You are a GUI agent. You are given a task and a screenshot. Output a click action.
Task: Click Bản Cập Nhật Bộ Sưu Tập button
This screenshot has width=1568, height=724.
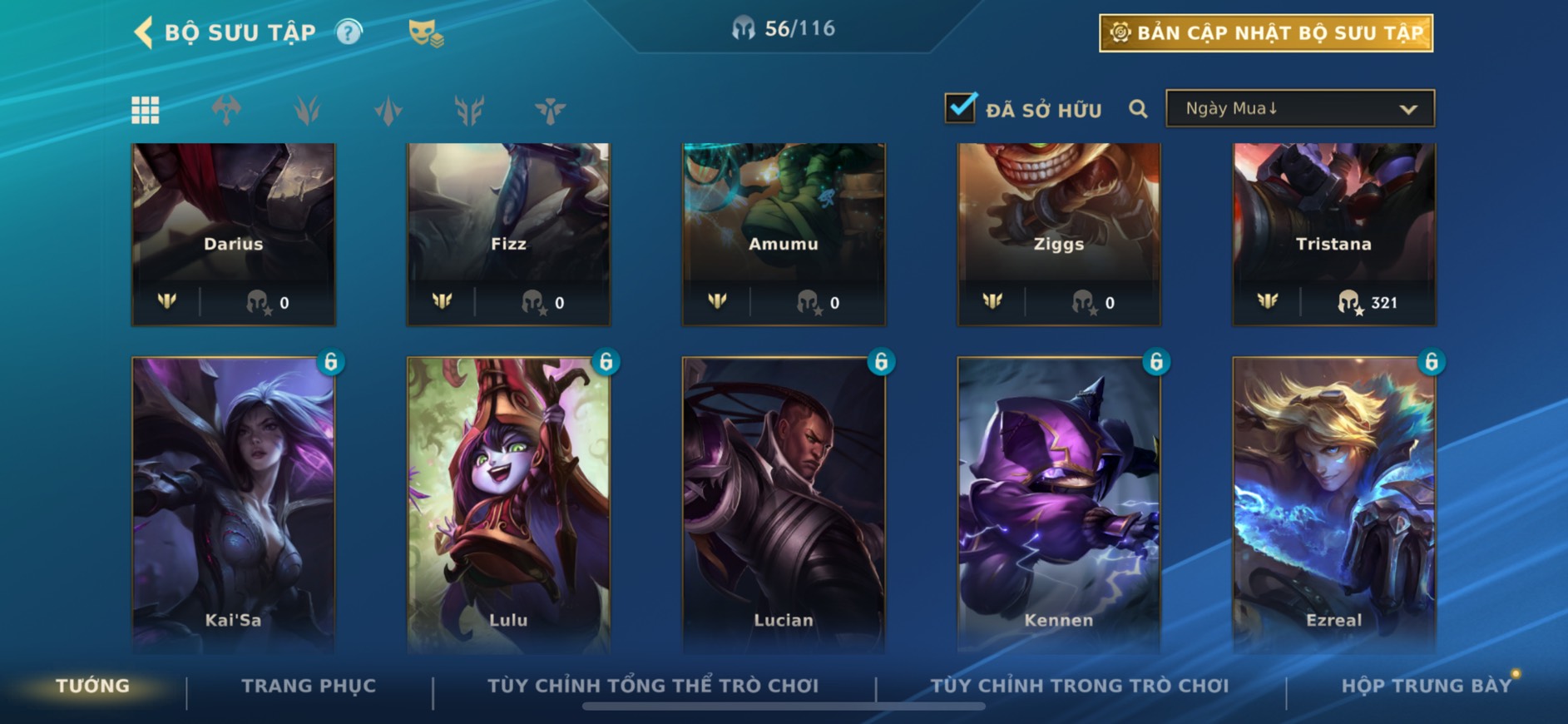[x=1266, y=33]
